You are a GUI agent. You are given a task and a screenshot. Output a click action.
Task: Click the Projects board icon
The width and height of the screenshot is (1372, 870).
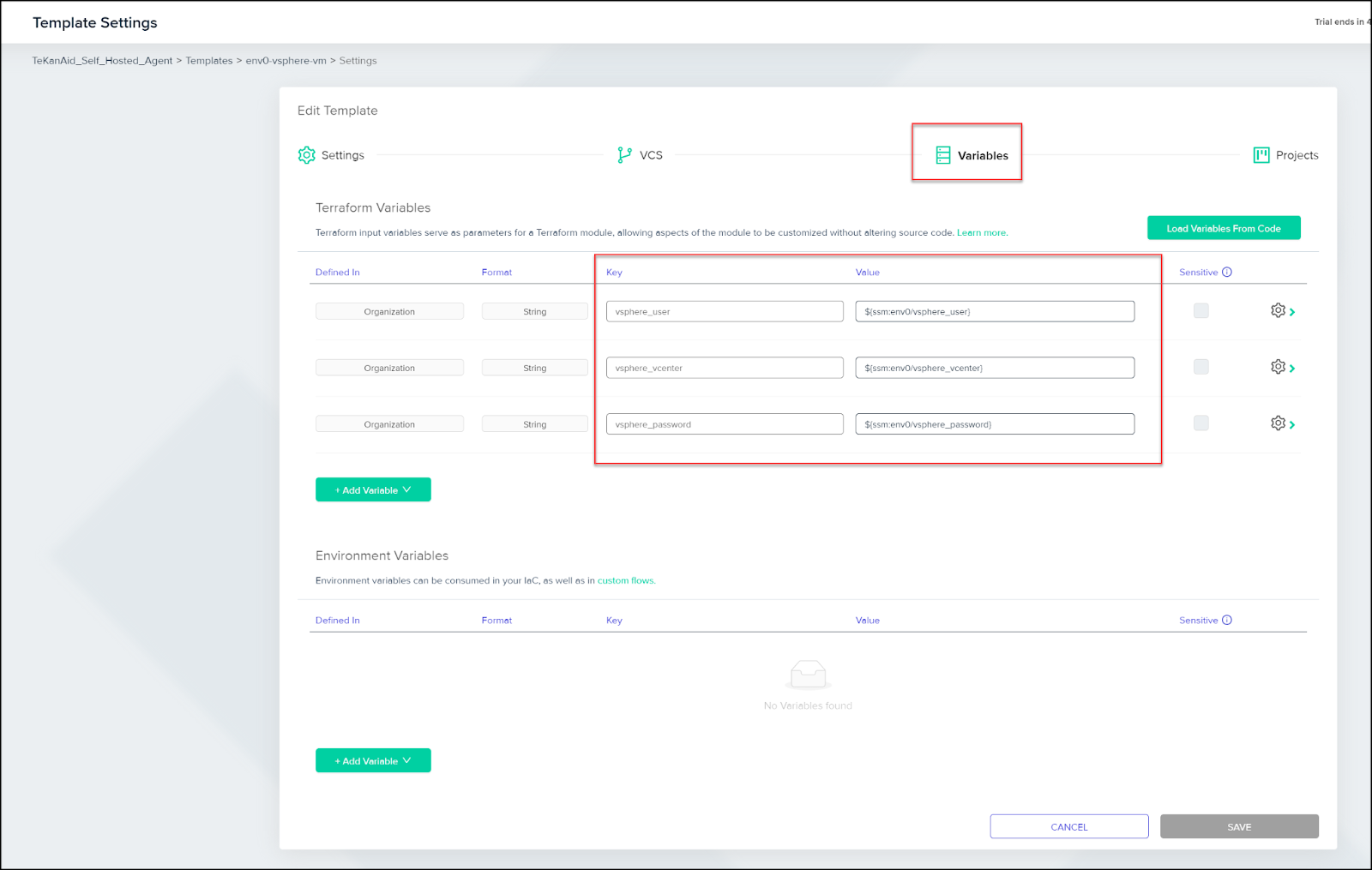(x=1261, y=155)
